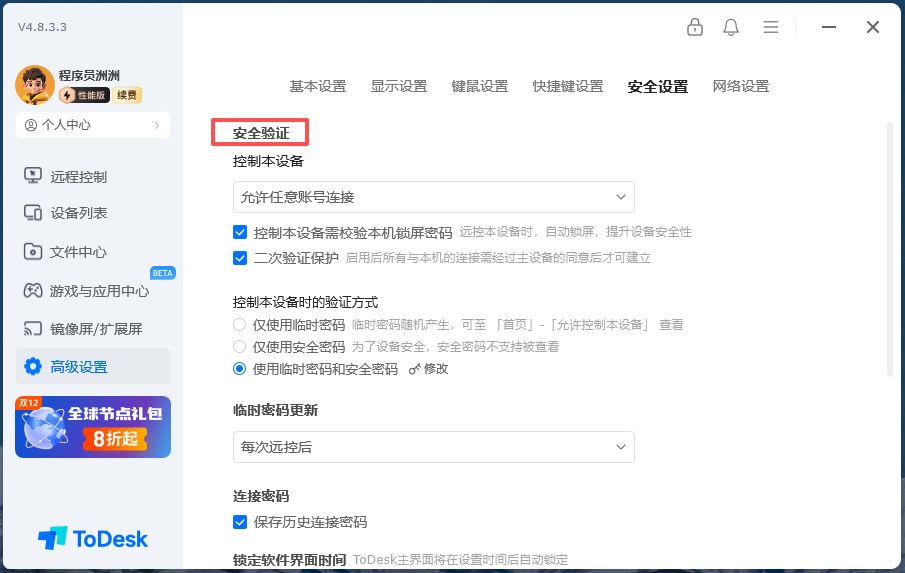This screenshot has height=573, width=905.
Task: Close the ToDesk window
Action: [873, 27]
